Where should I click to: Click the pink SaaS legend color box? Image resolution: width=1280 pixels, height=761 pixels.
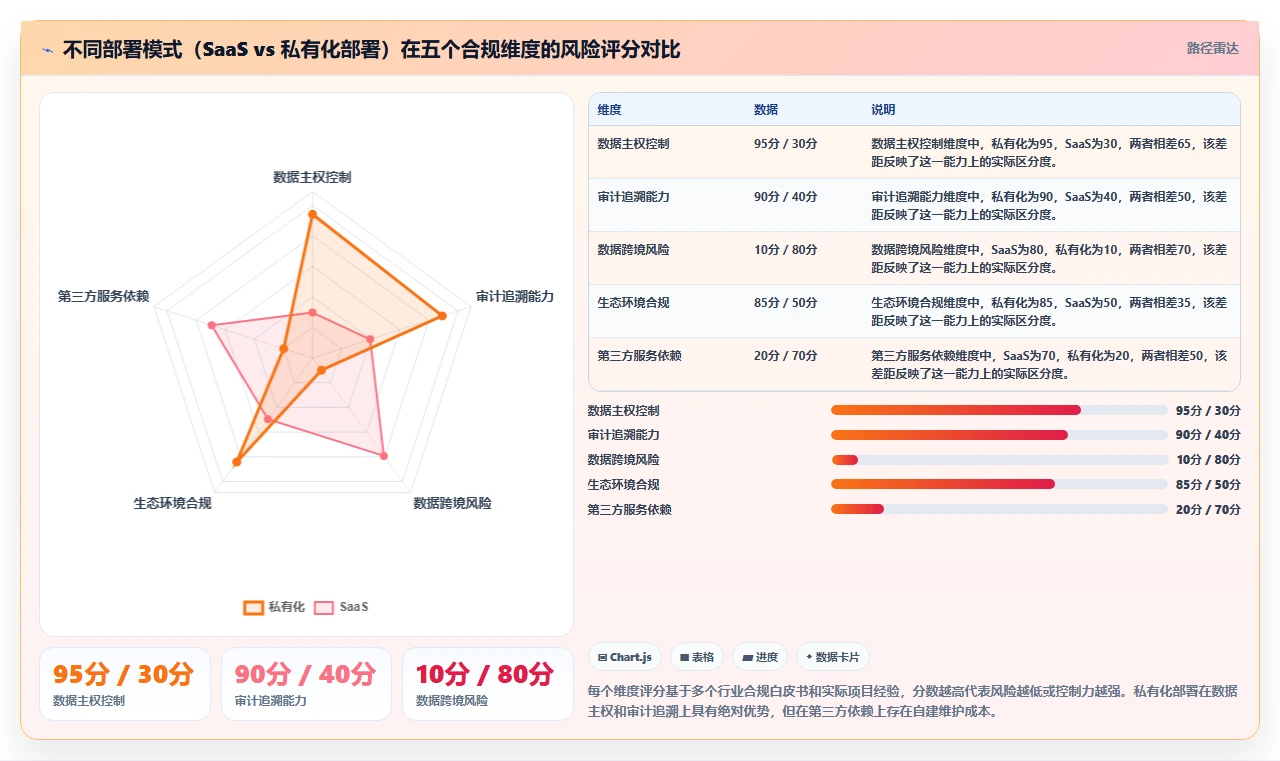(324, 607)
